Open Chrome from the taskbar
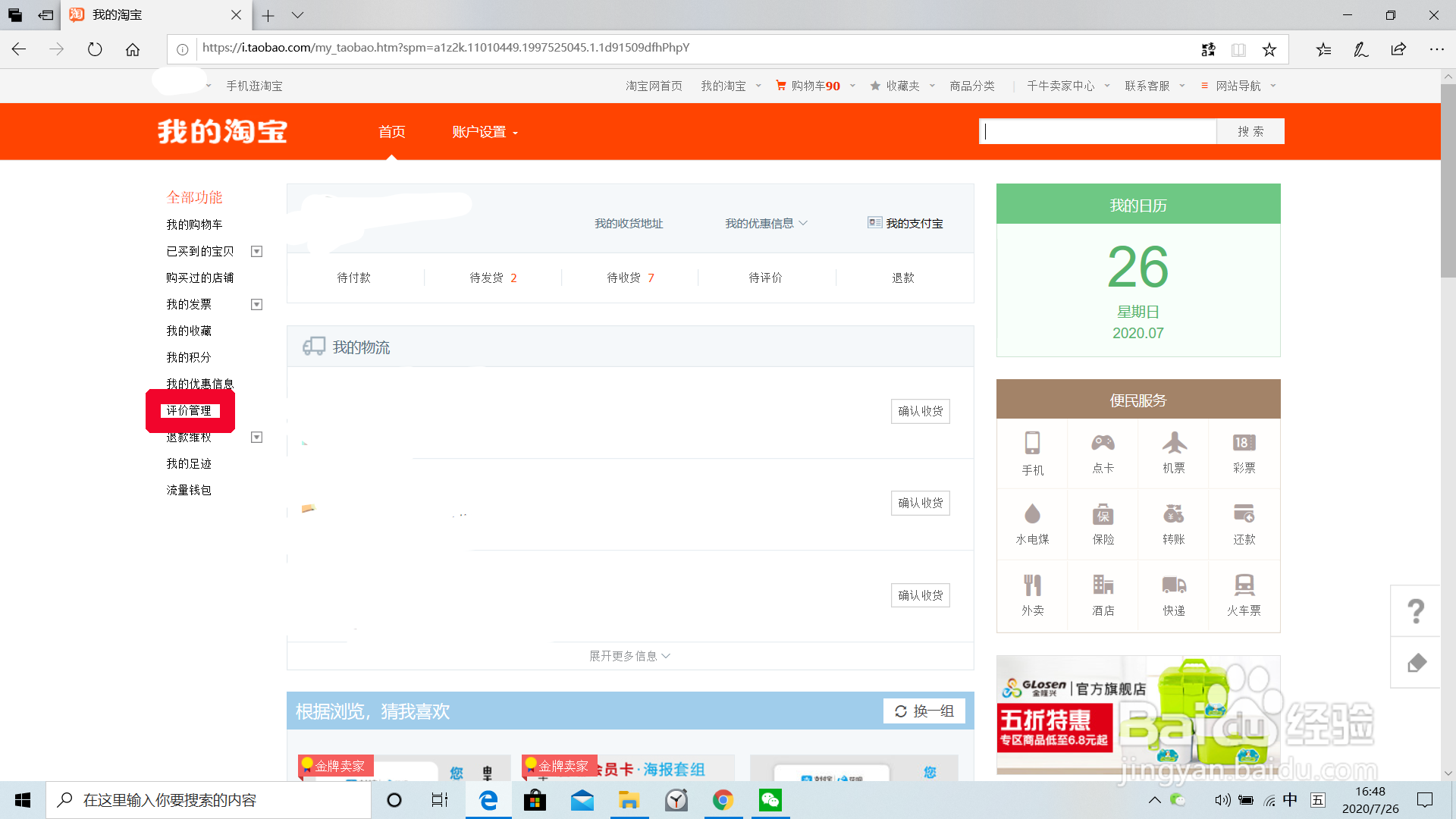Screen dimensions: 1456x819 [723, 800]
